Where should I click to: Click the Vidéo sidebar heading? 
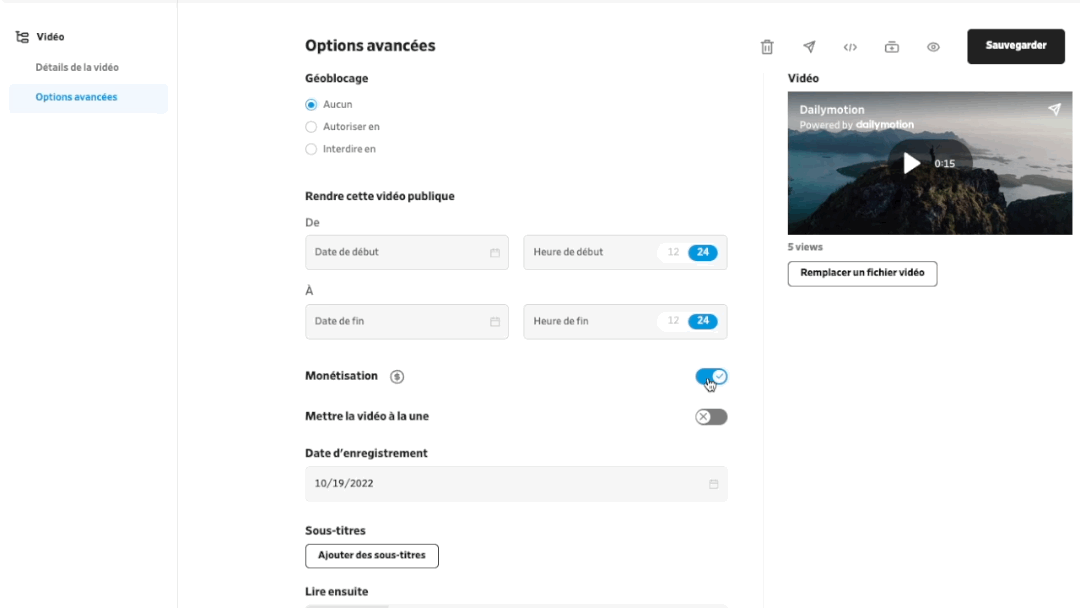50,36
